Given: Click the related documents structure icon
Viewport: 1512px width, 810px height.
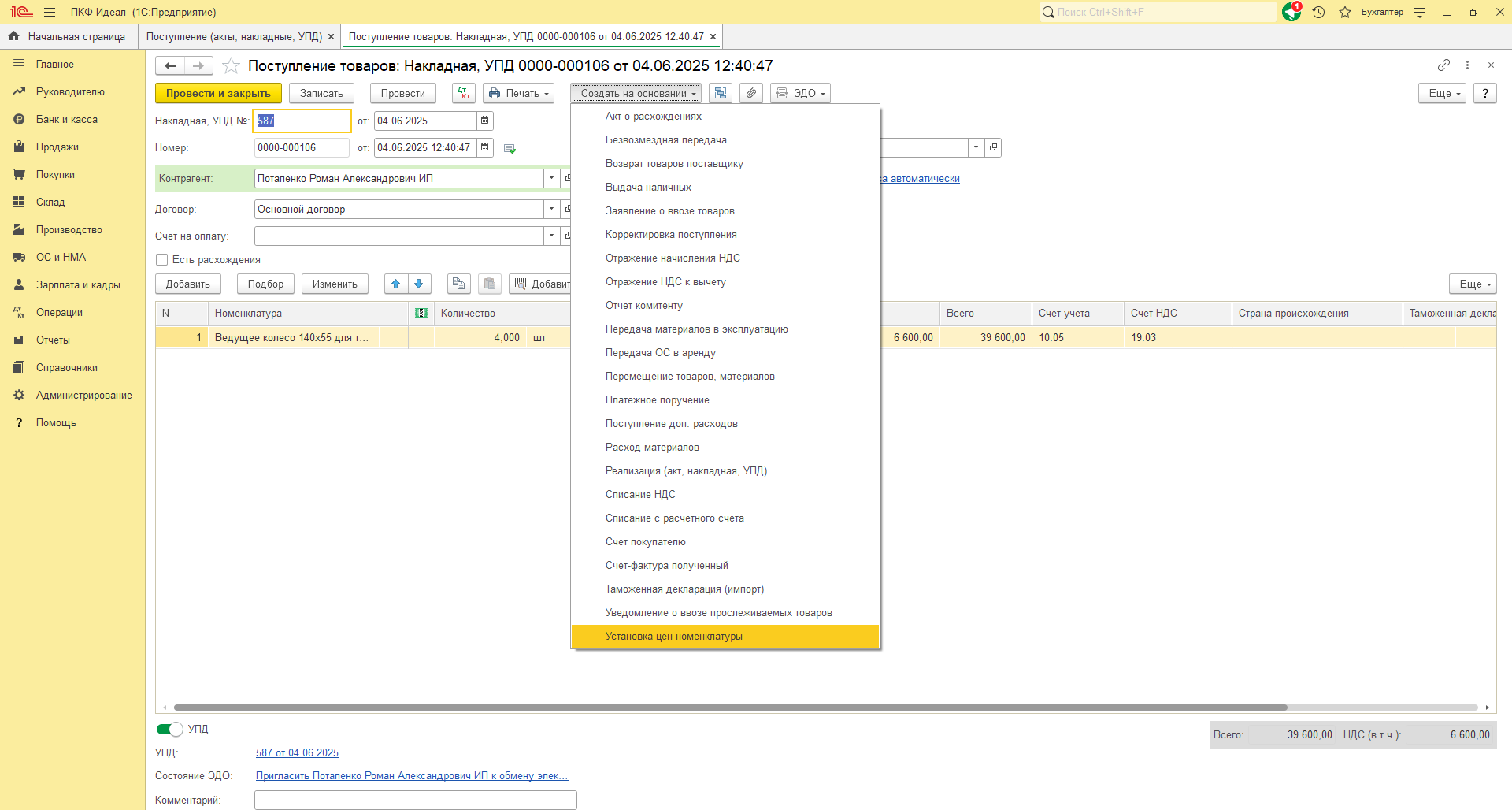Looking at the screenshot, I should click(x=721, y=93).
